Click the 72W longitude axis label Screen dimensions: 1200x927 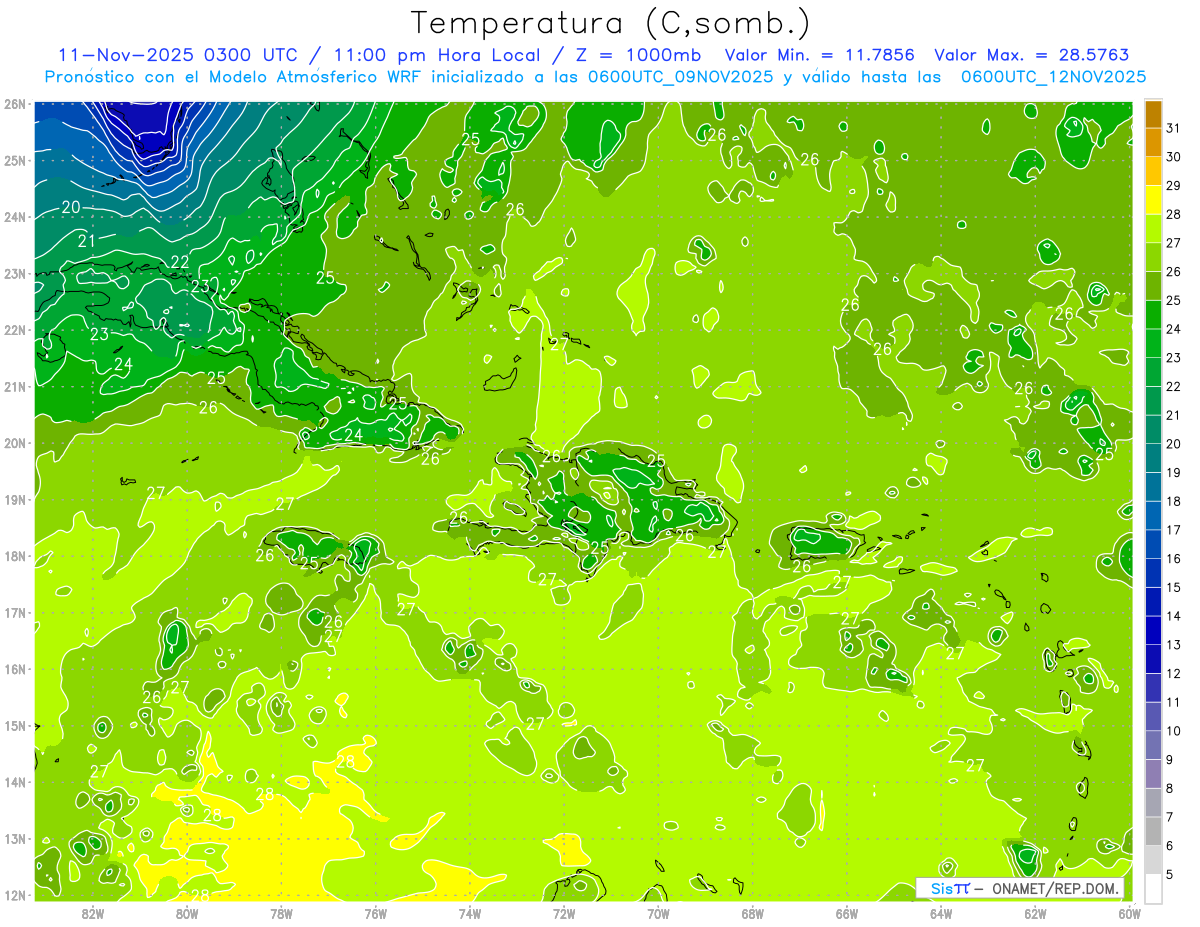click(x=564, y=913)
